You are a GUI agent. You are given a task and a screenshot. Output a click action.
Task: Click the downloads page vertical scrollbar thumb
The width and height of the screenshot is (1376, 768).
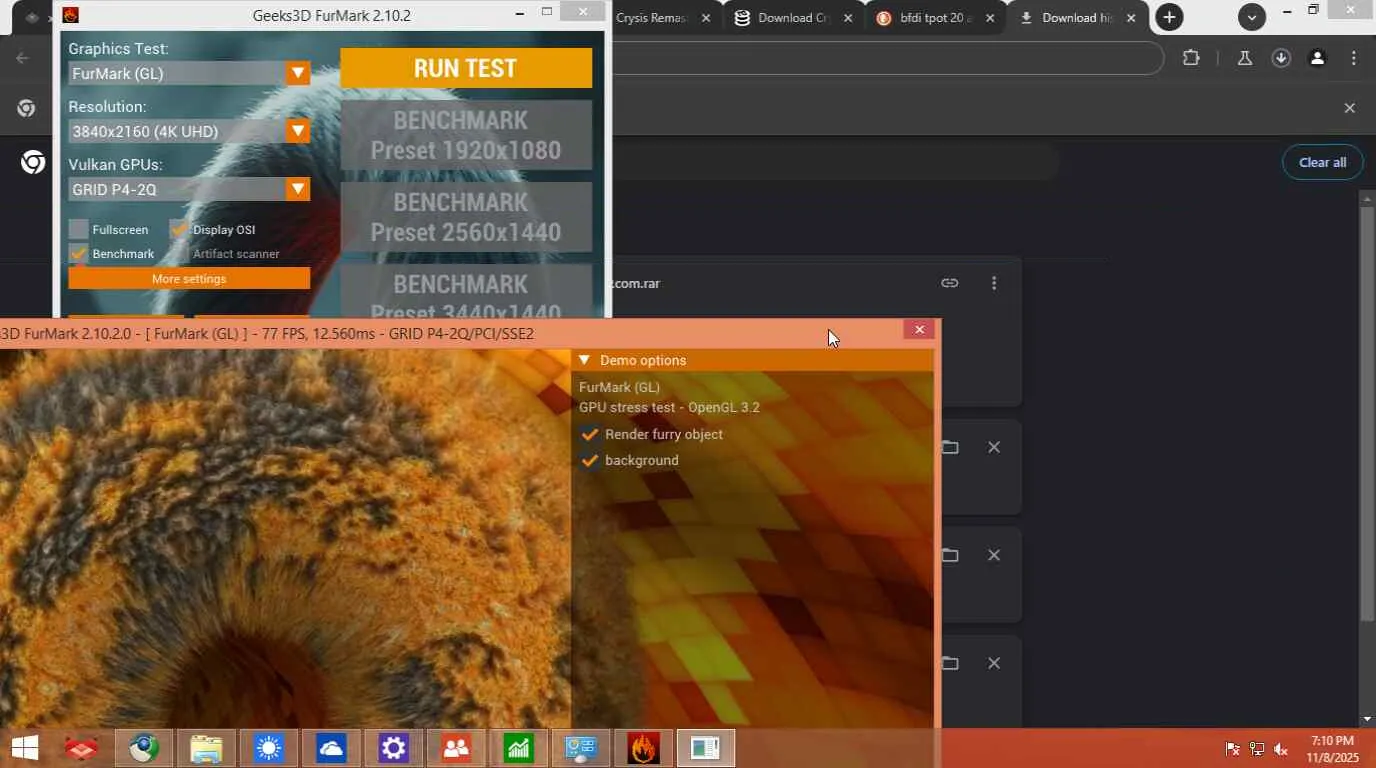point(1367,412)
